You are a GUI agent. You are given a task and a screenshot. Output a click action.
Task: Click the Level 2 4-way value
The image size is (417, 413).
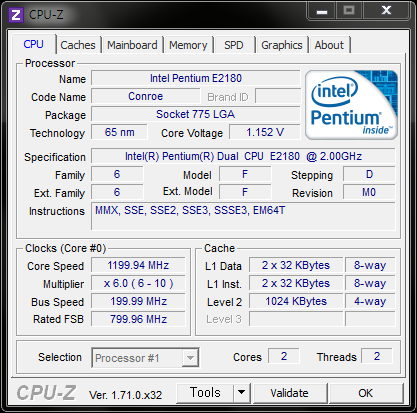click(x=370, y=301)
